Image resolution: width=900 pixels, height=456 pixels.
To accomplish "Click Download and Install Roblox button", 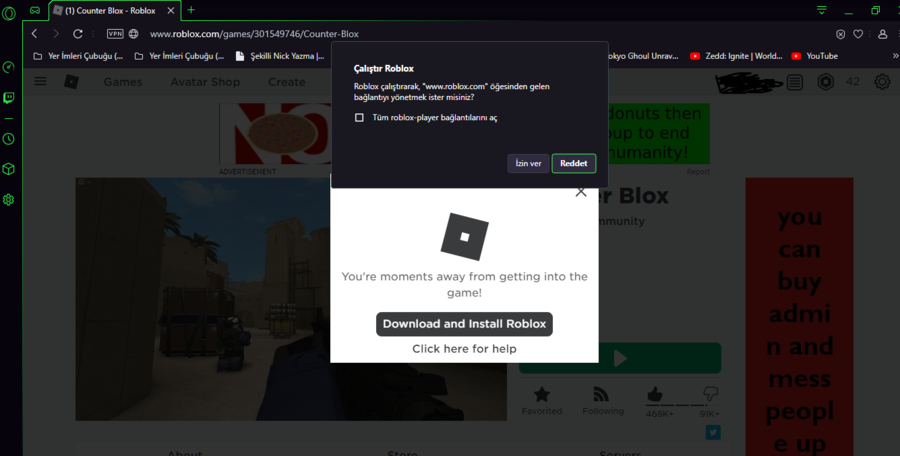I will (464, 324).
